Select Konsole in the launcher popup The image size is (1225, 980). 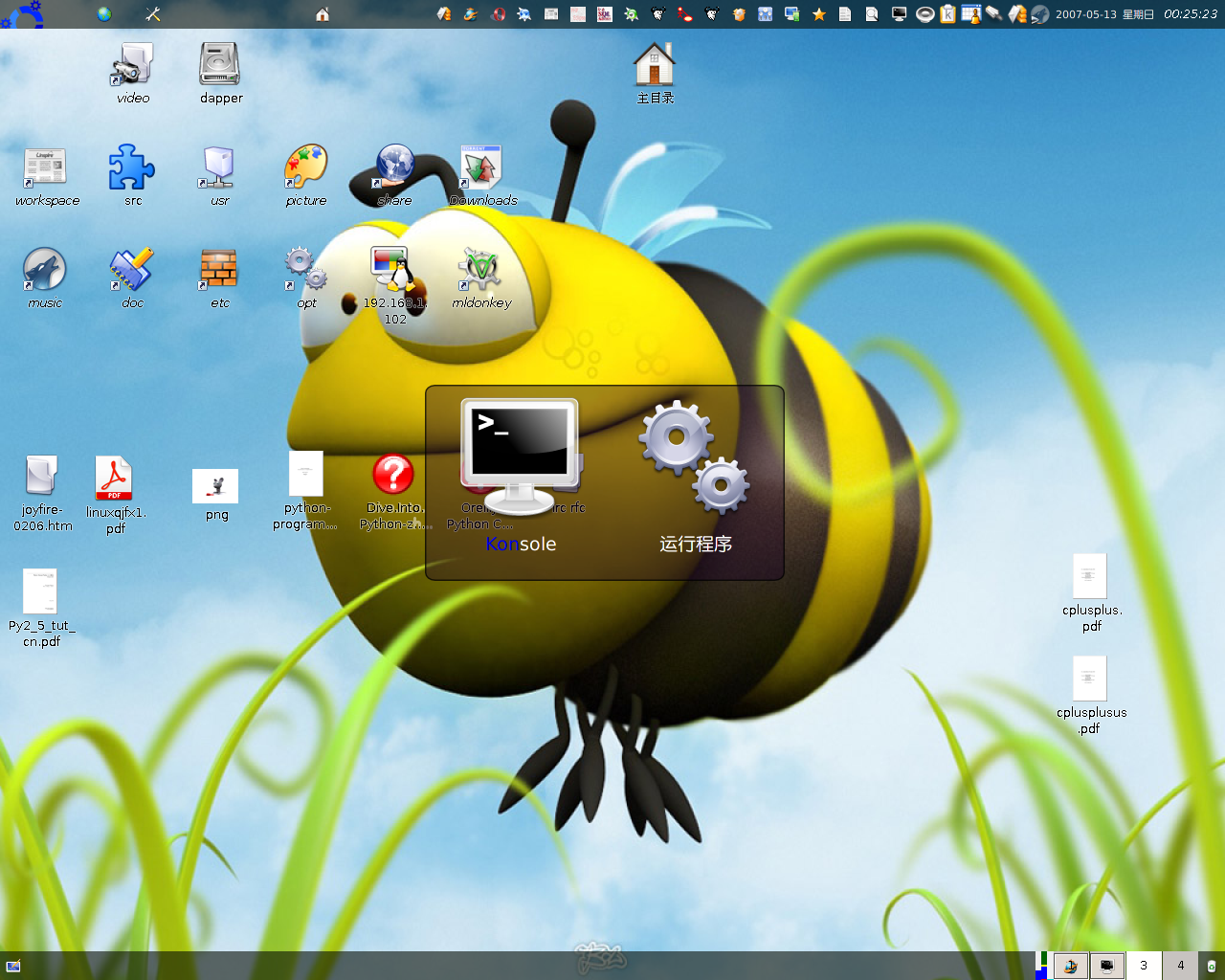point(521,479)
